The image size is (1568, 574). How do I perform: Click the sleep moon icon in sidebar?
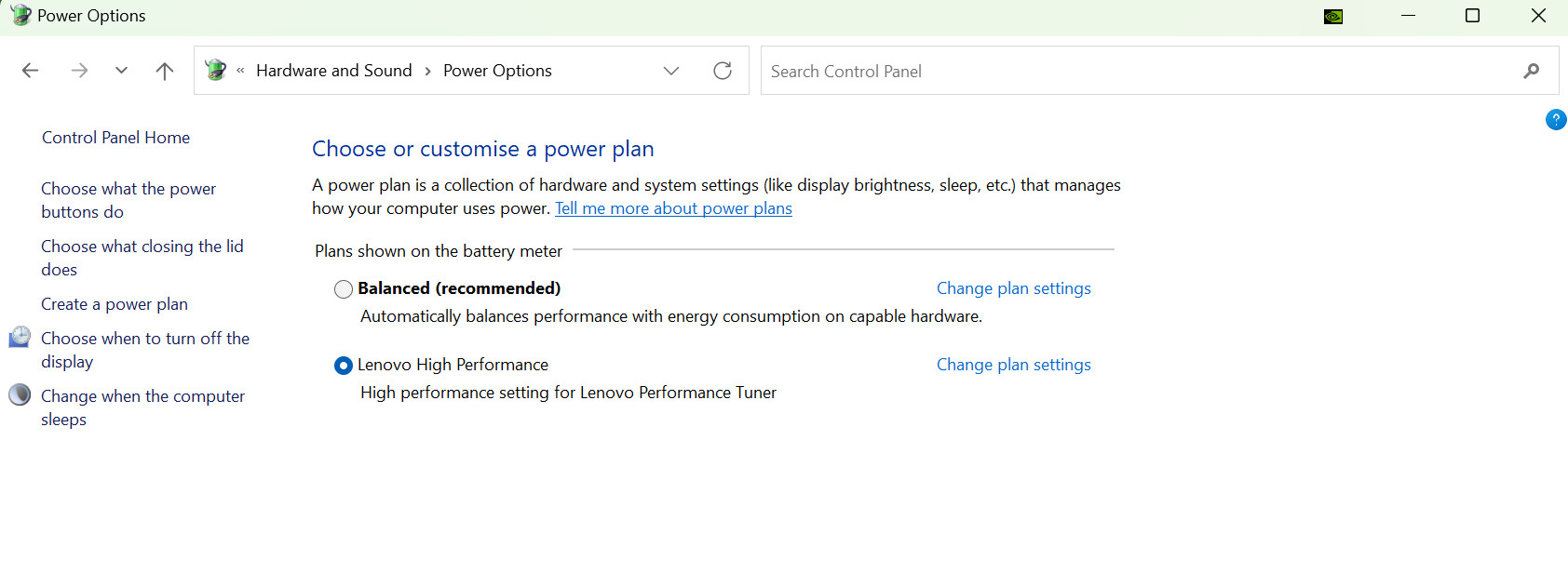click(20, 394)
